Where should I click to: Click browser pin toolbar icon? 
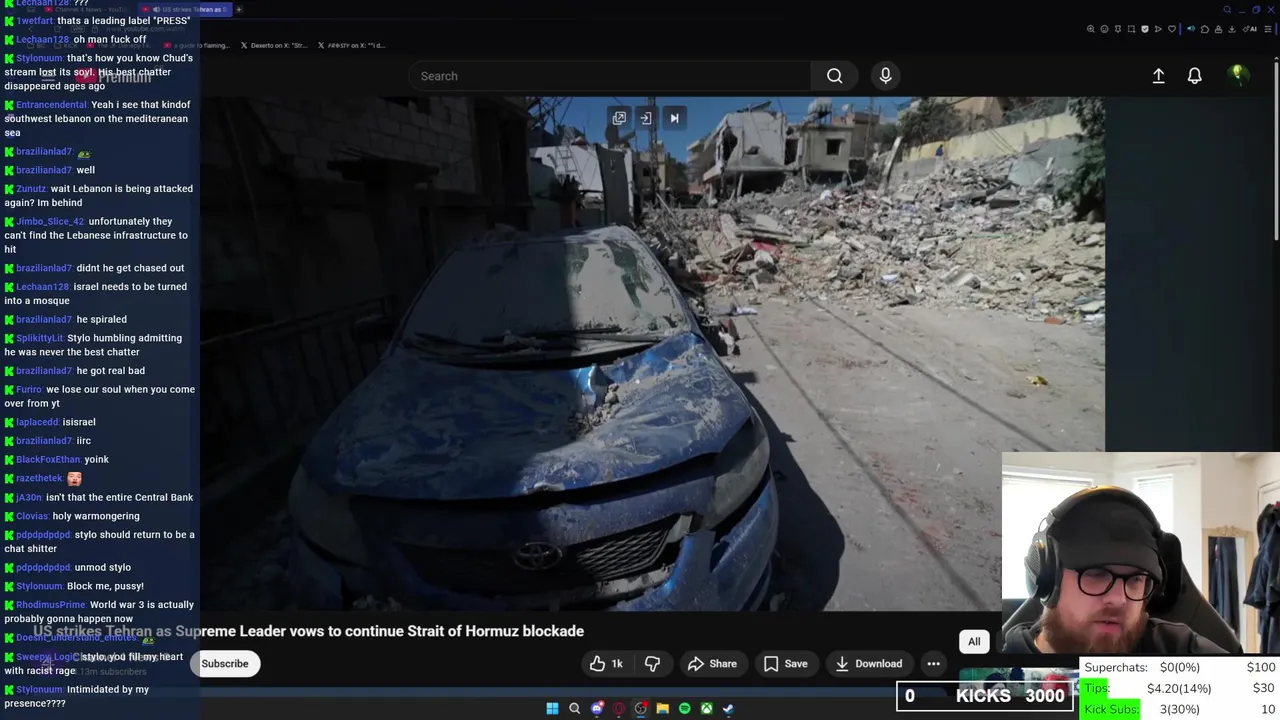[1118, 29]
